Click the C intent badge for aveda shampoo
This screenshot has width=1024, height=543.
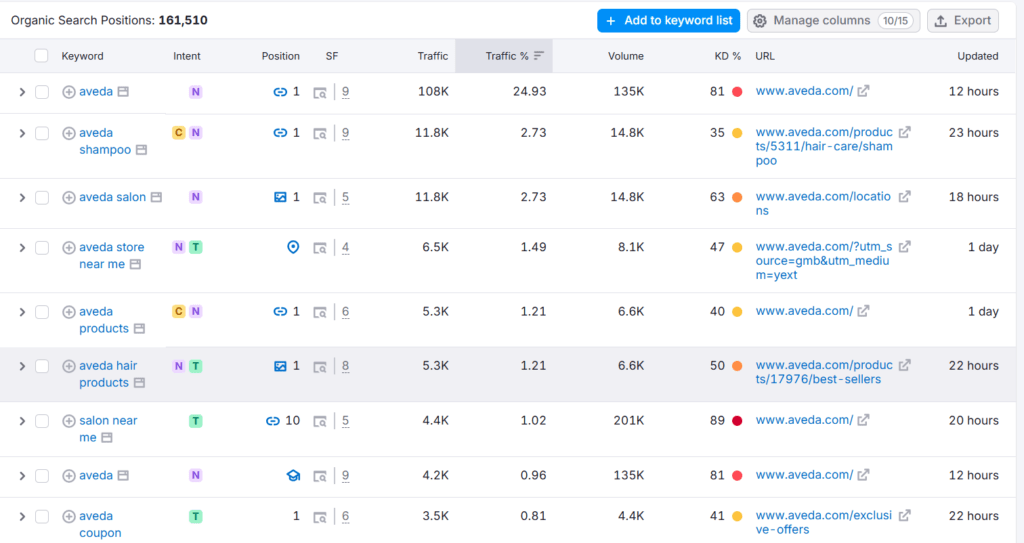click(x=178, y=133)
